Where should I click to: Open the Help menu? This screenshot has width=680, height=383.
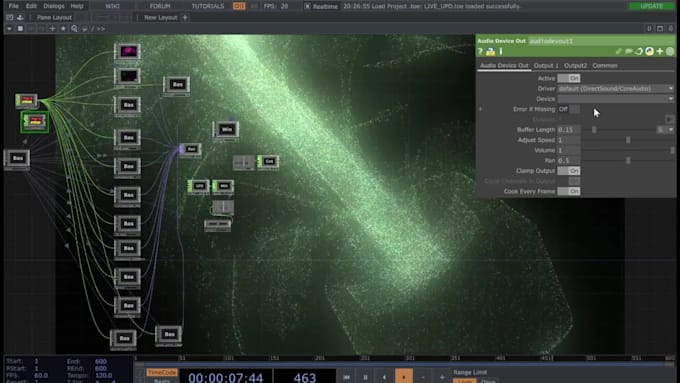pos(77,6)
